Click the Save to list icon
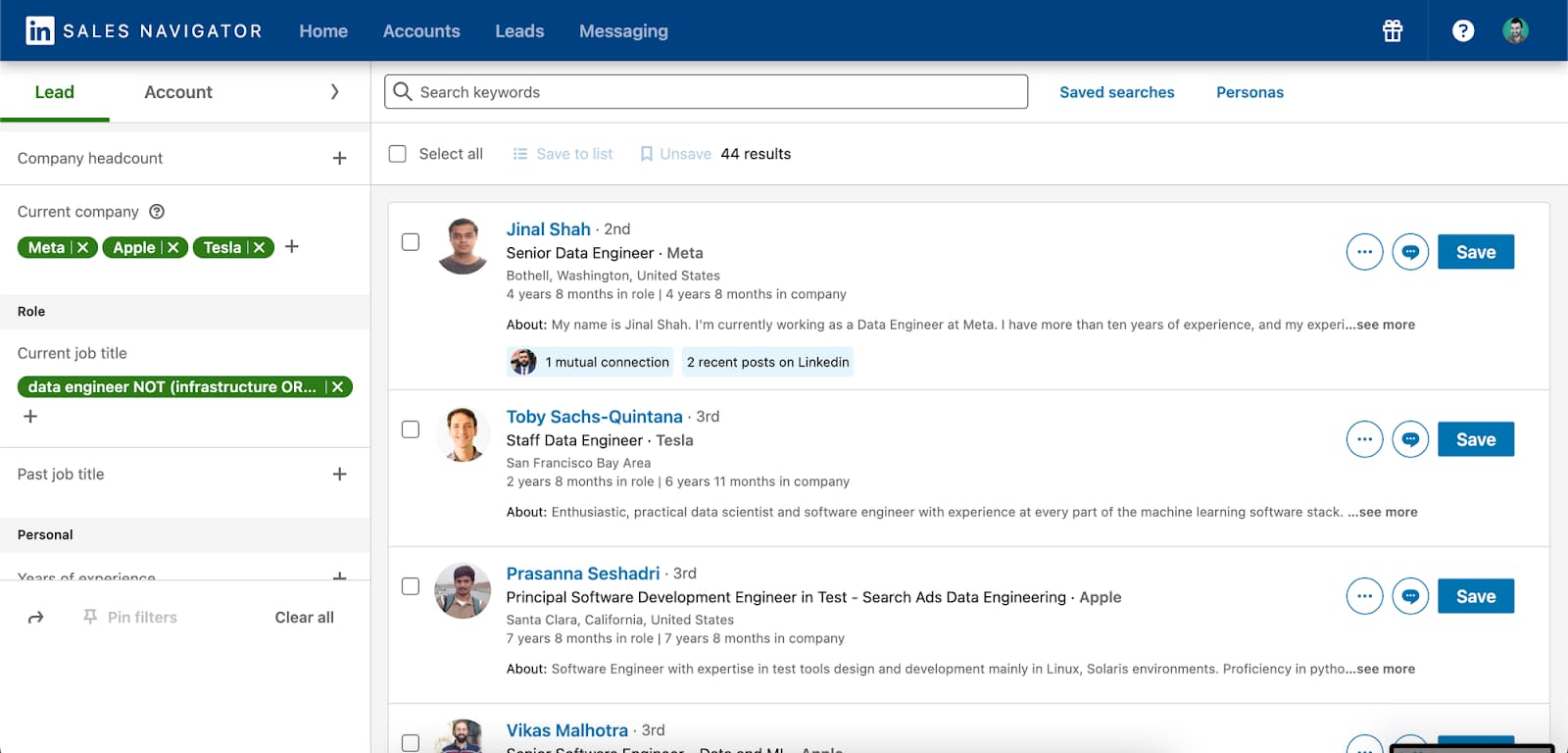Screen dimensions: 1568x753 520,154
